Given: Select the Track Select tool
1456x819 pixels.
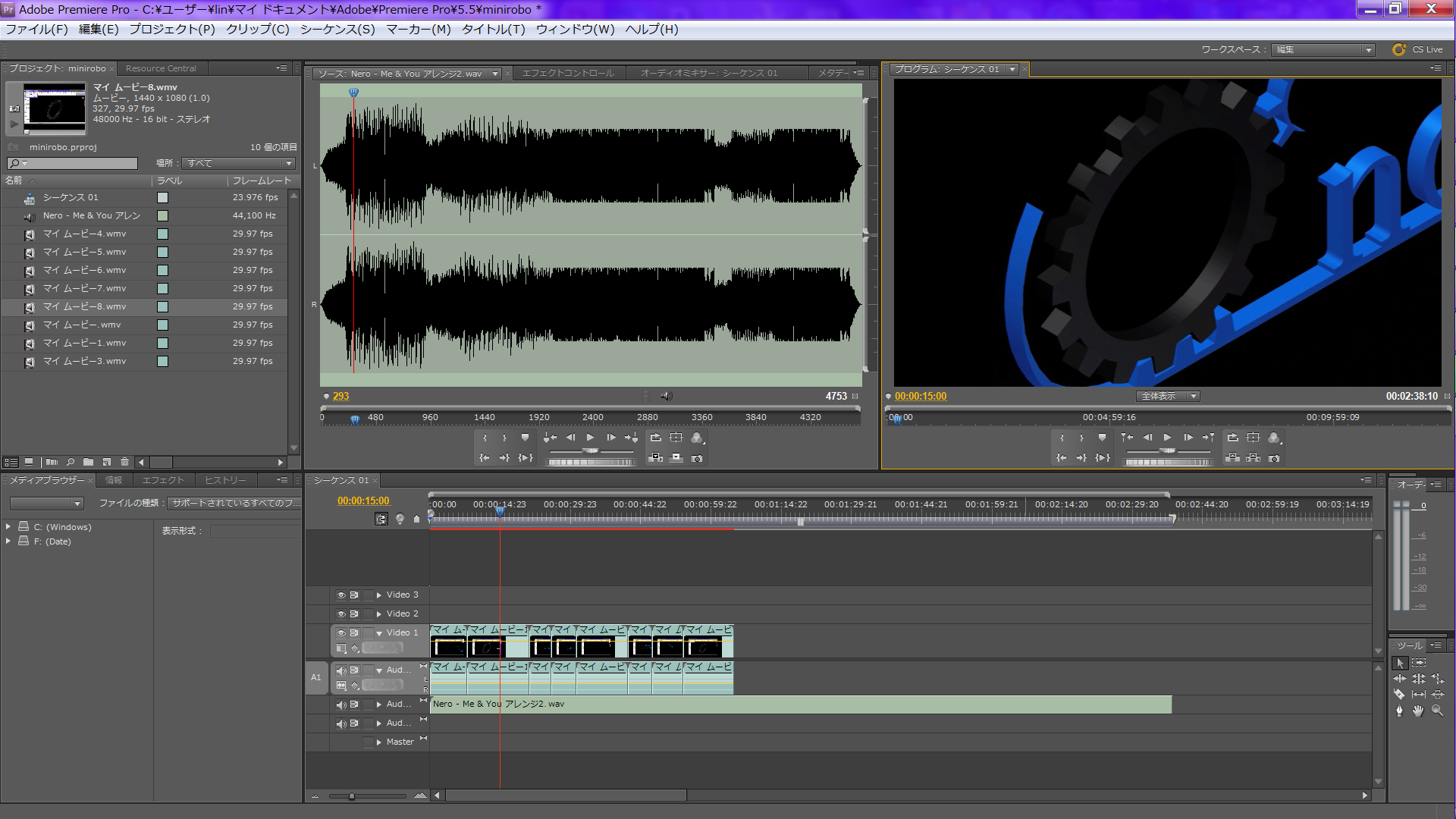Looking at the screenshot, I should (1419, 663).
